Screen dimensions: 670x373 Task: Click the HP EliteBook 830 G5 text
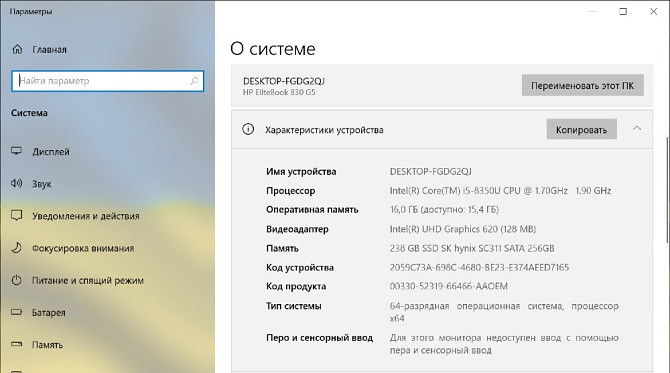tap(279, 92)
